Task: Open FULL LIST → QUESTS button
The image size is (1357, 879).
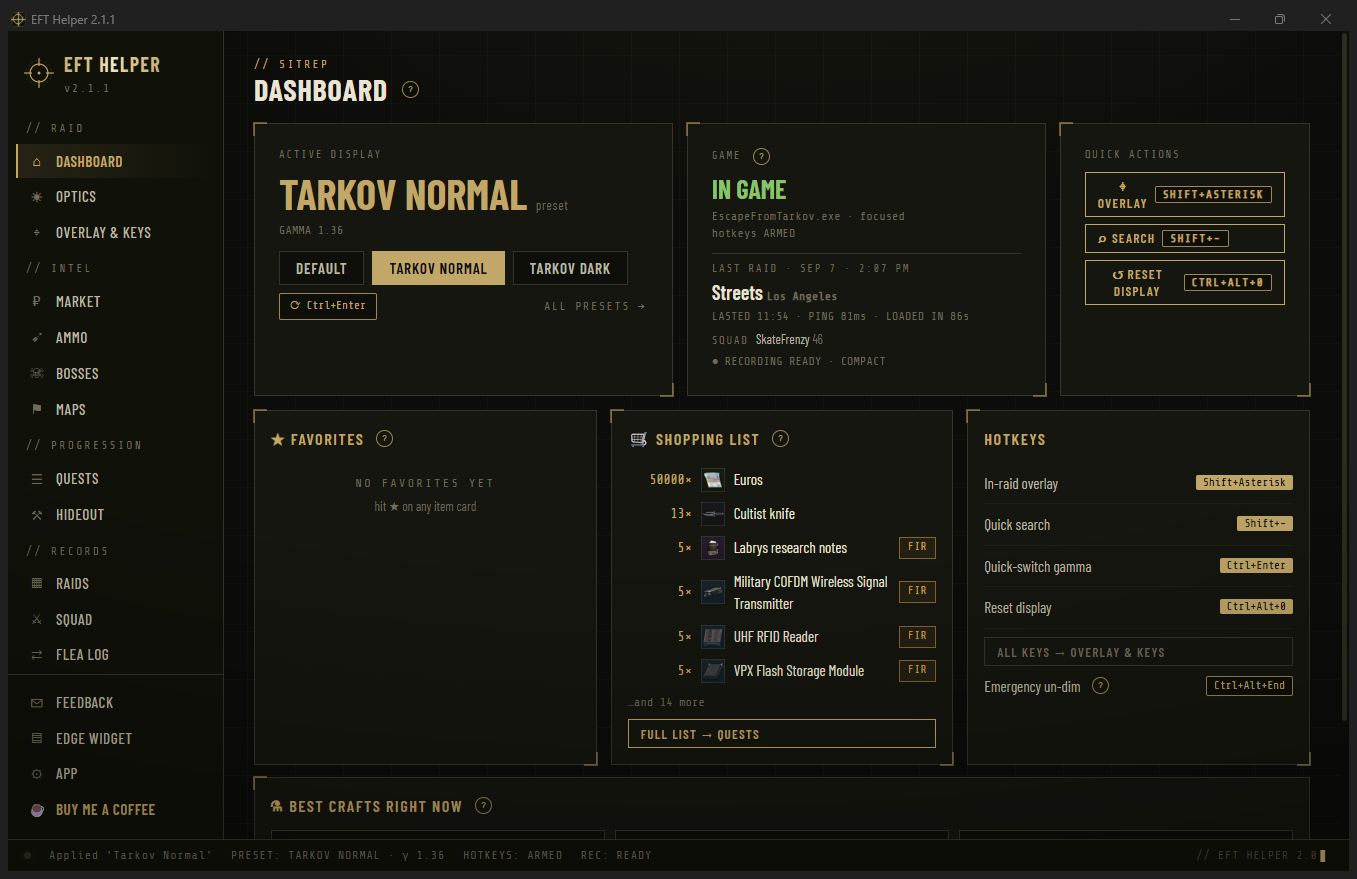Action: tap(782, 734)
